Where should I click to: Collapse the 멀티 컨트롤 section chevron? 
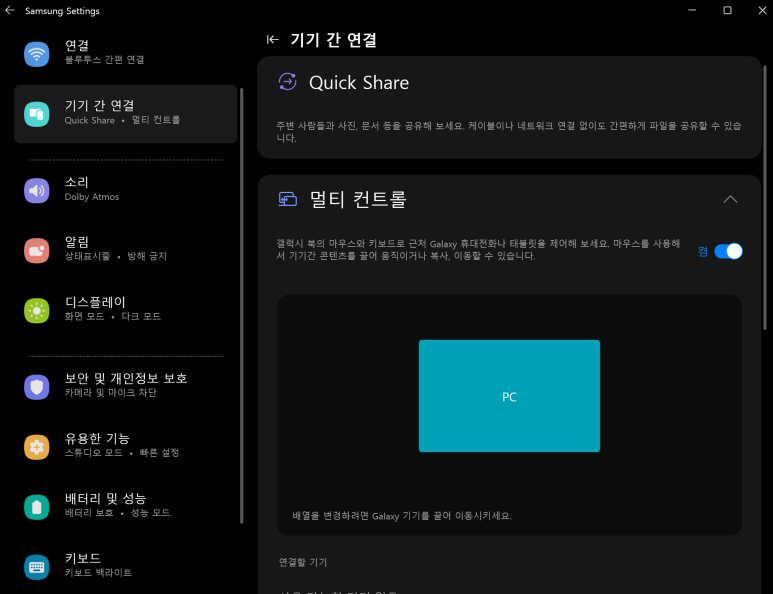(730, 199)
